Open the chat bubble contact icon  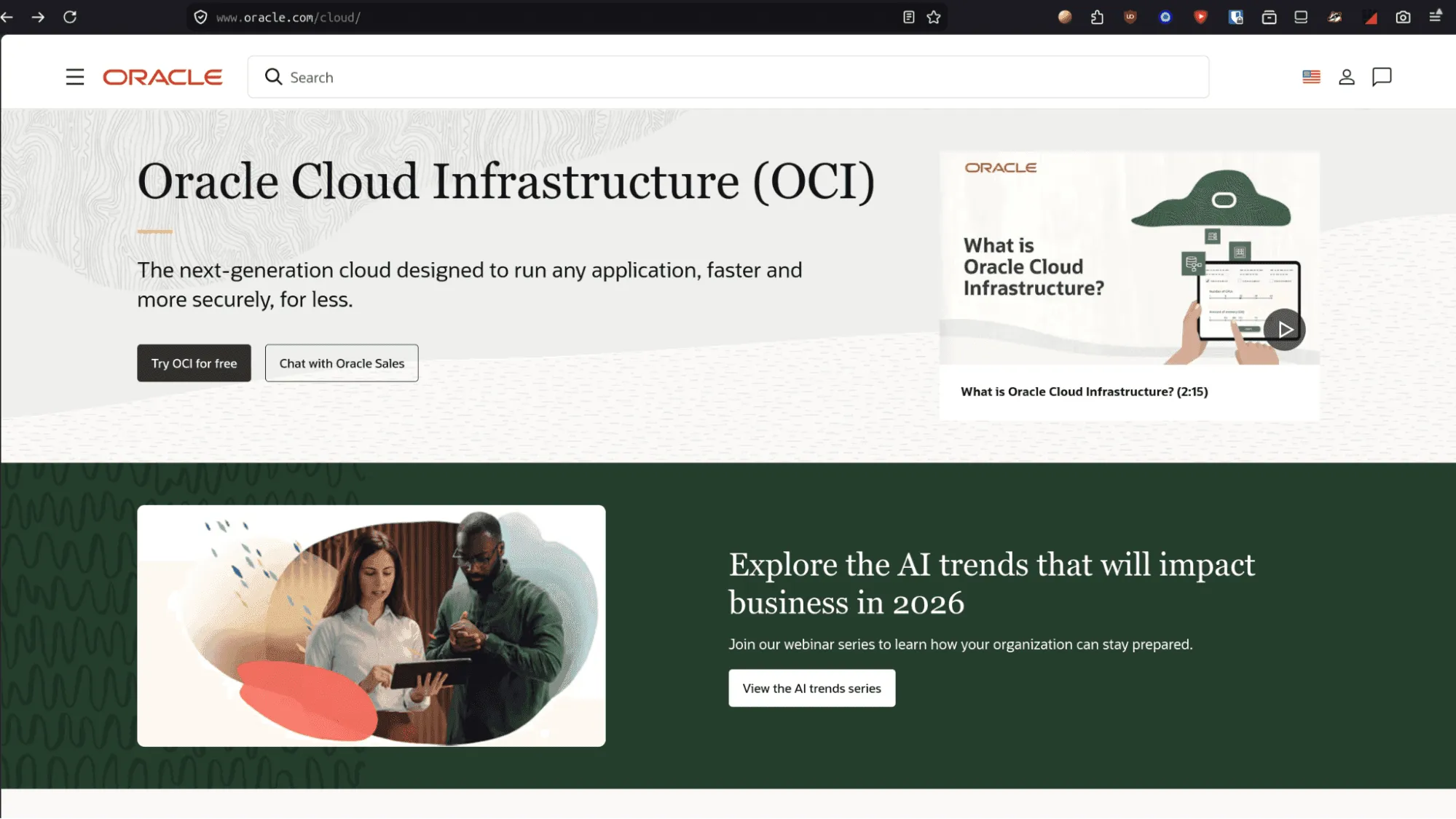click(1382, 76)
